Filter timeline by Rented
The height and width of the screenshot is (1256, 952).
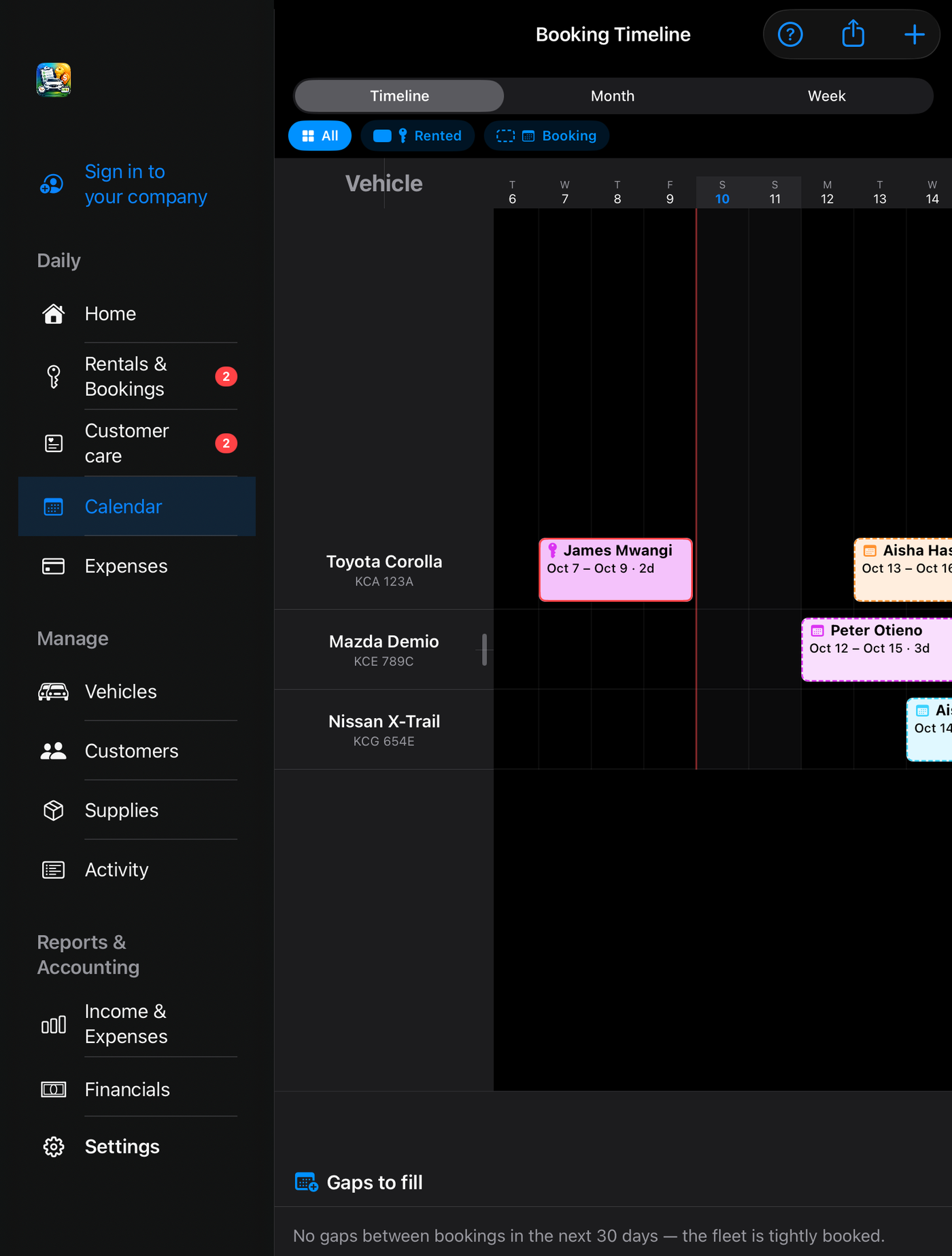click(418, 136)
